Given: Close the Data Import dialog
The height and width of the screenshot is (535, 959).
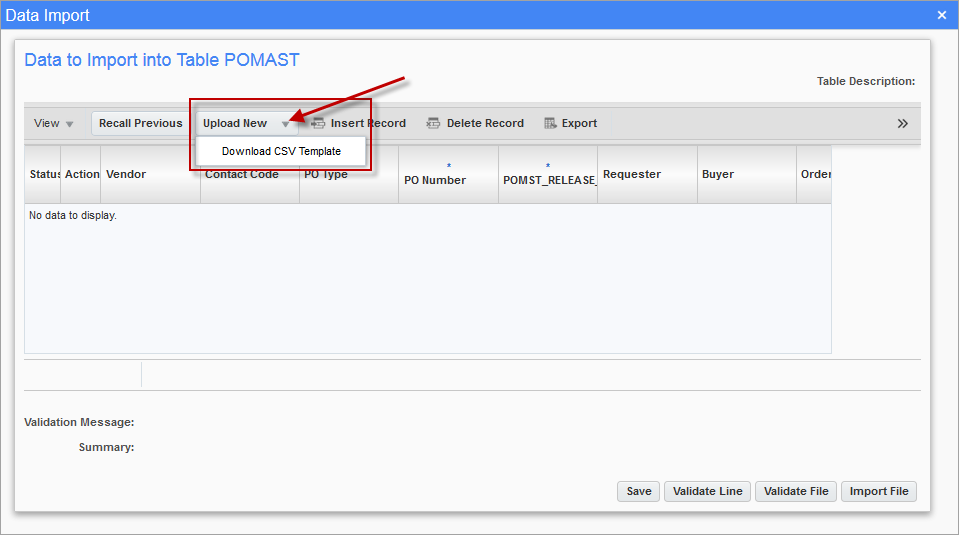Looking at the screenshot, I should pos(942,15).
